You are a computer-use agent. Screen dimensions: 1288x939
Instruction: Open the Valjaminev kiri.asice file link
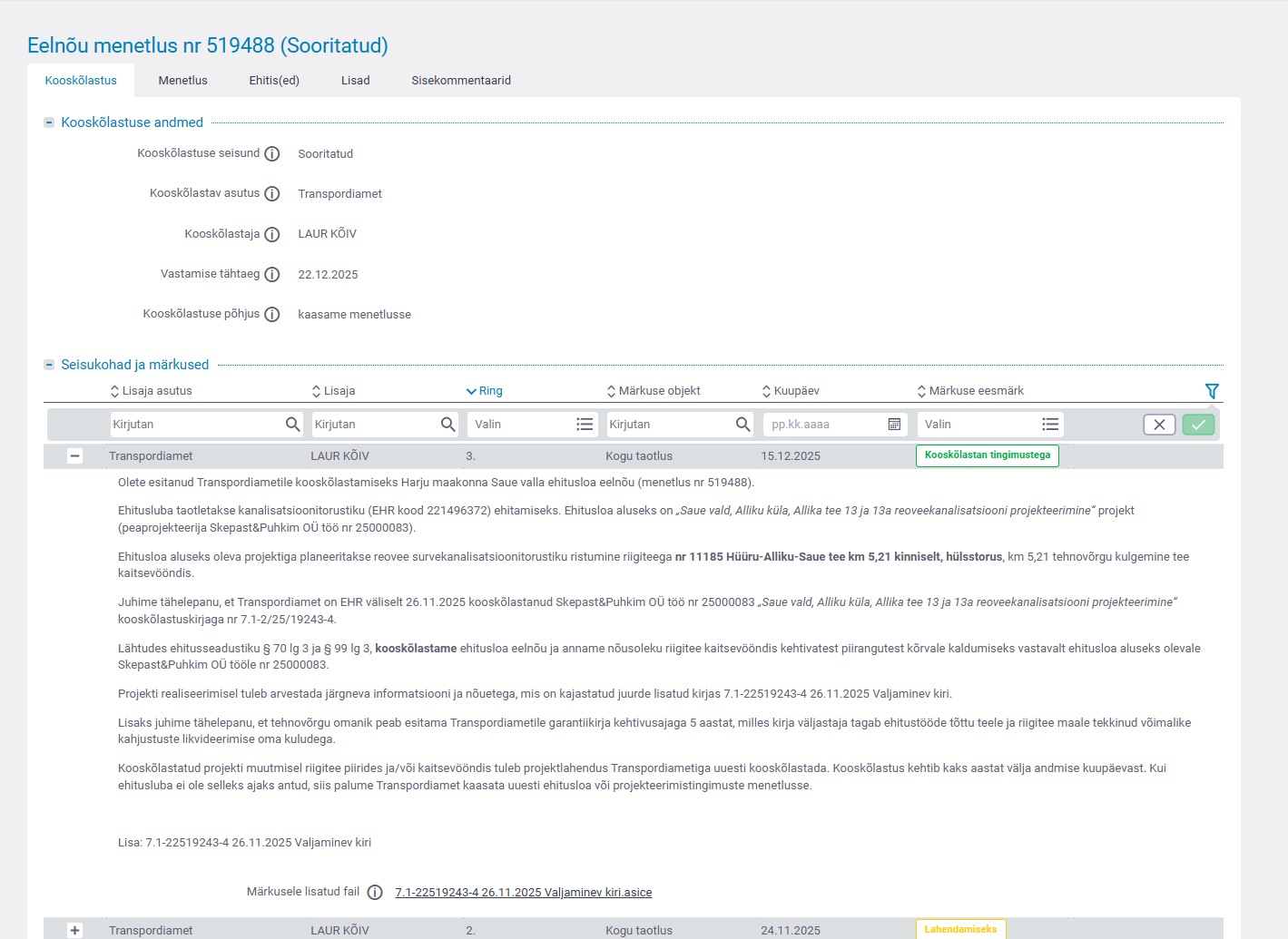(x=524, y=893)
